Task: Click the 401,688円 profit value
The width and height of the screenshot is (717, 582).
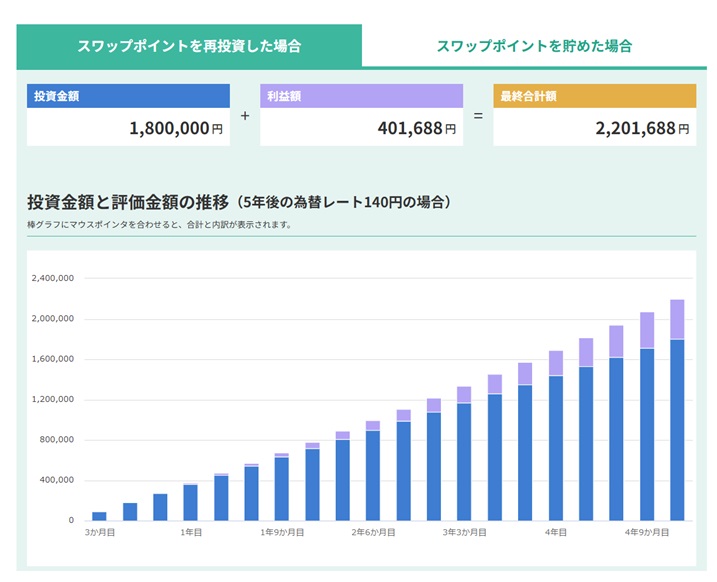Action: [417, 128]
